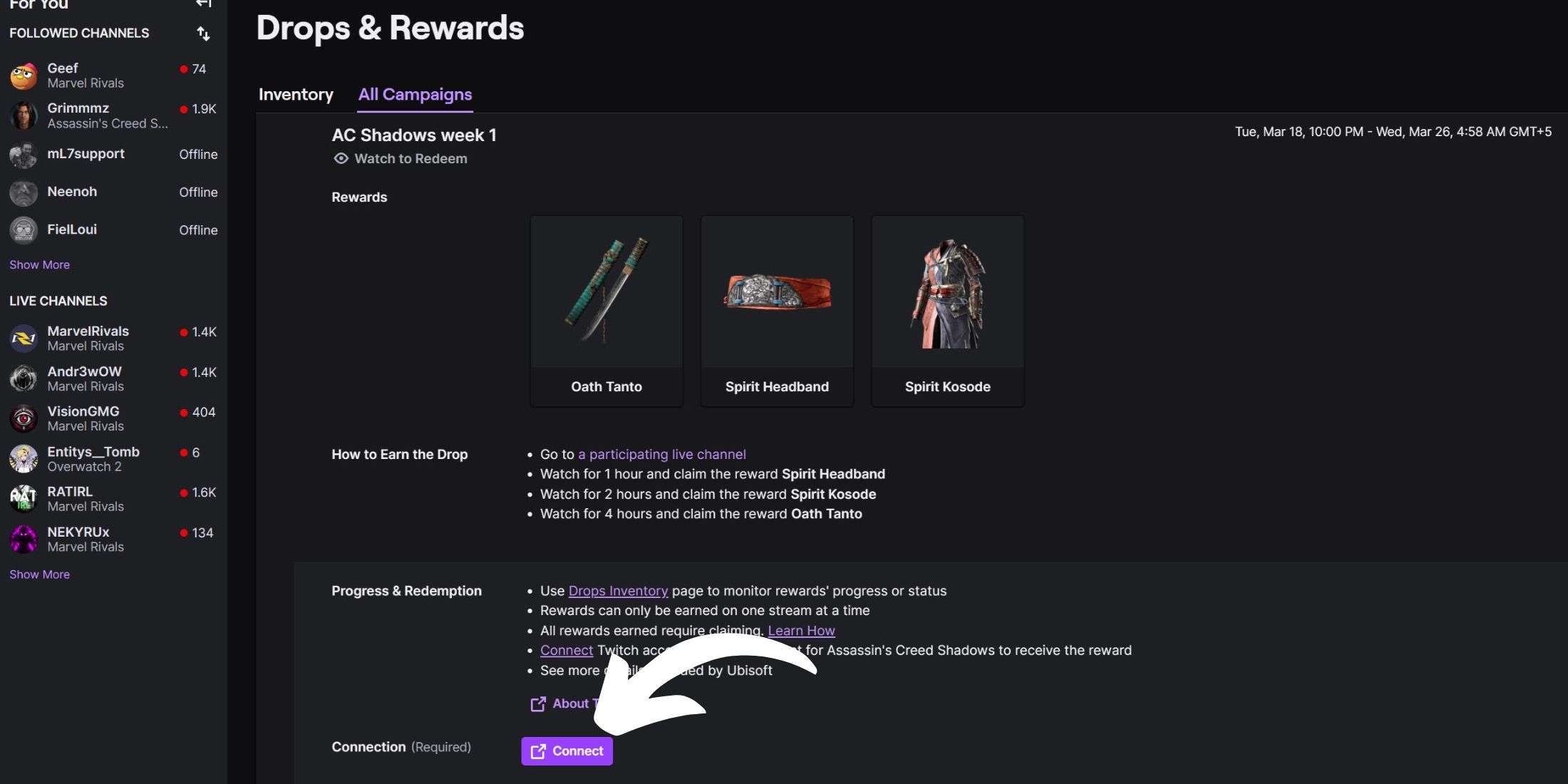Click the Learn How link
The width and height of the screenshot is (1568, 784).
[x=801, y=631]
